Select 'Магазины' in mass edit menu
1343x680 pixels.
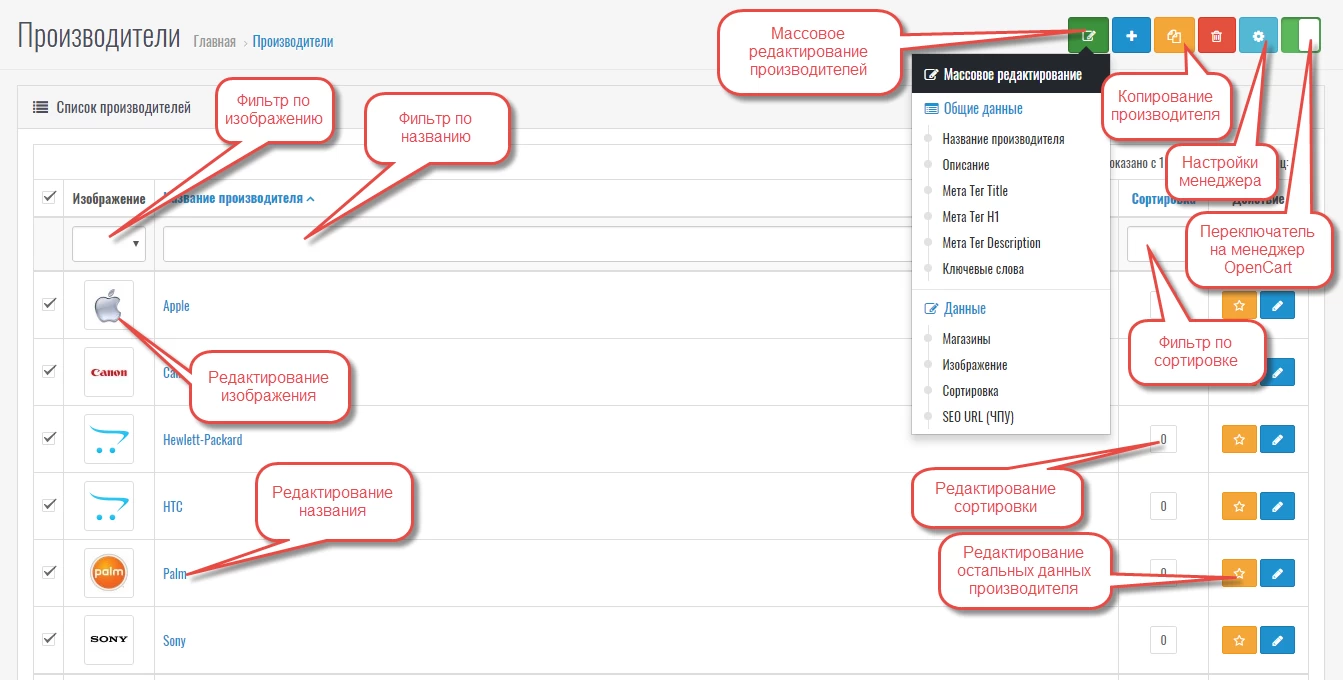pos(966,339)
